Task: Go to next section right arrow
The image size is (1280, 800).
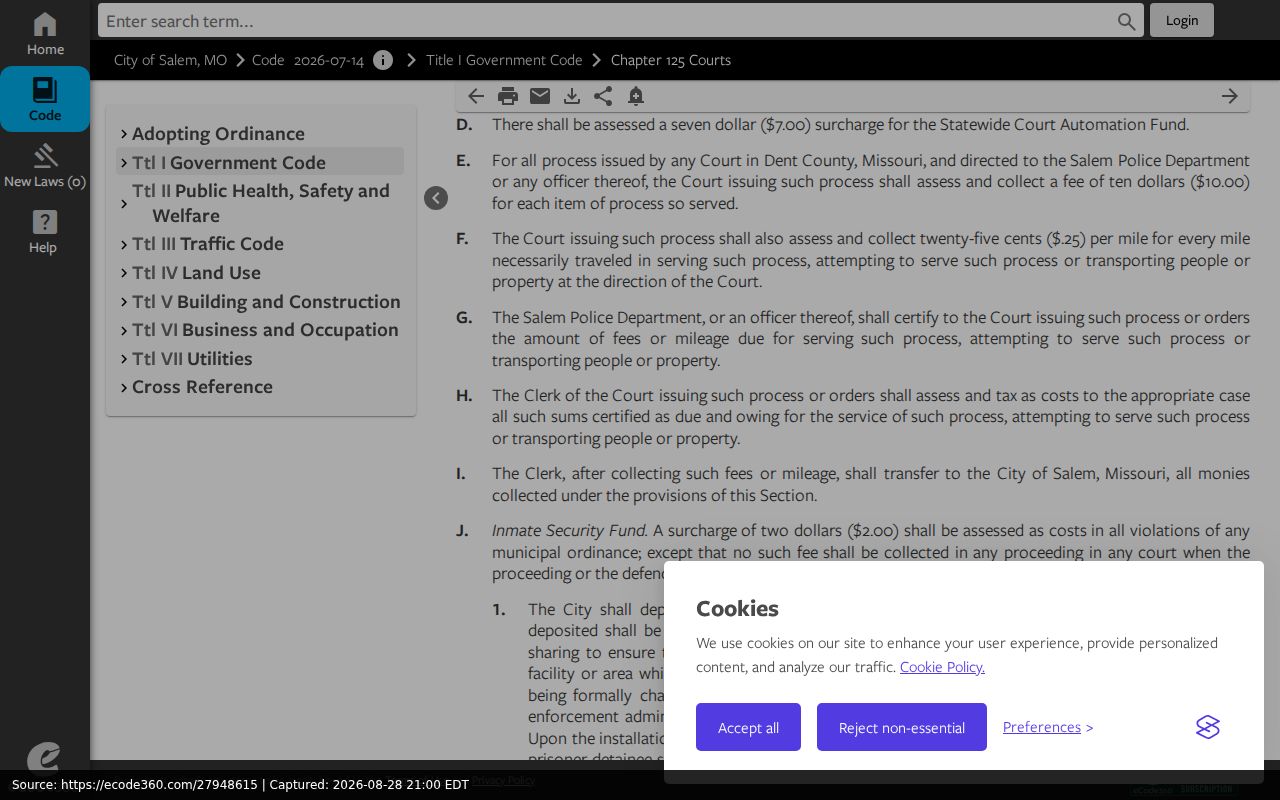Action: [x=1230, y=96]
